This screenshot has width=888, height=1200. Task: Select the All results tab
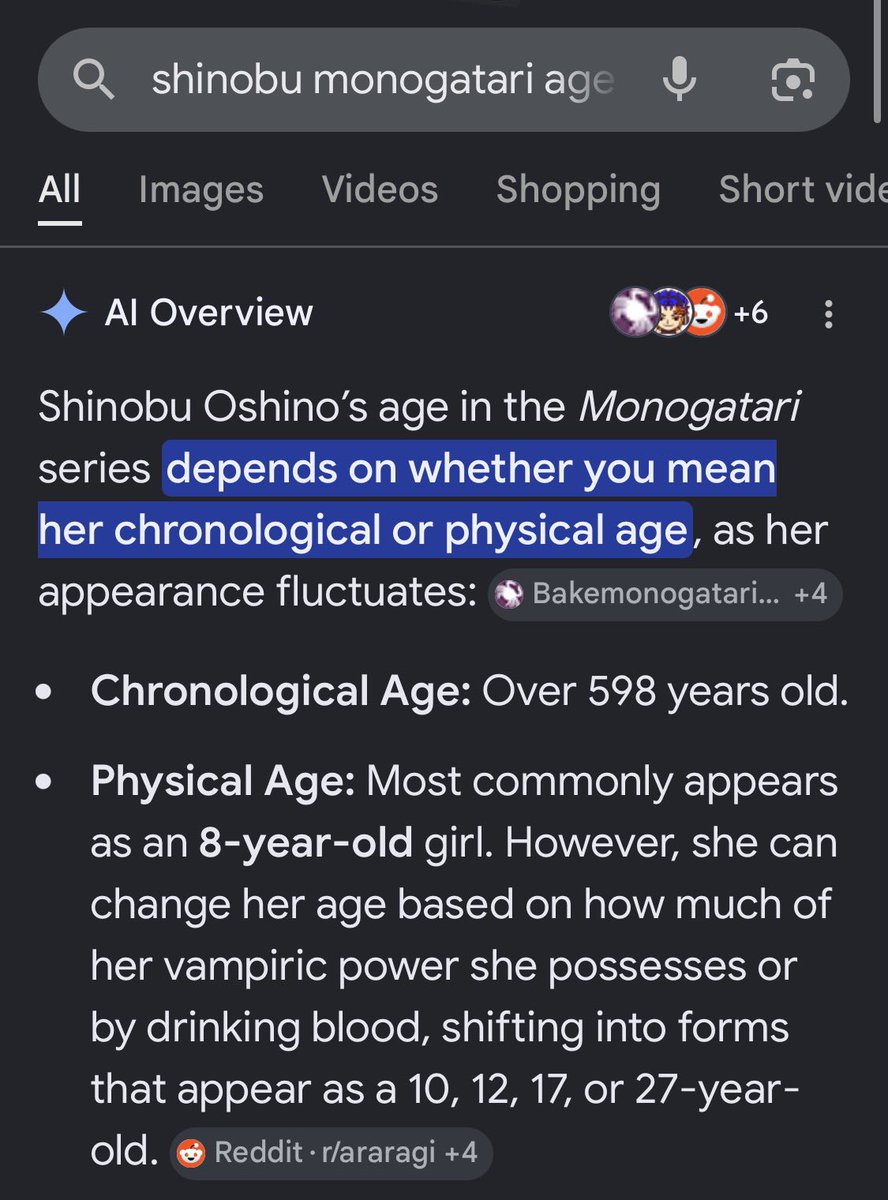pos(60,189)
